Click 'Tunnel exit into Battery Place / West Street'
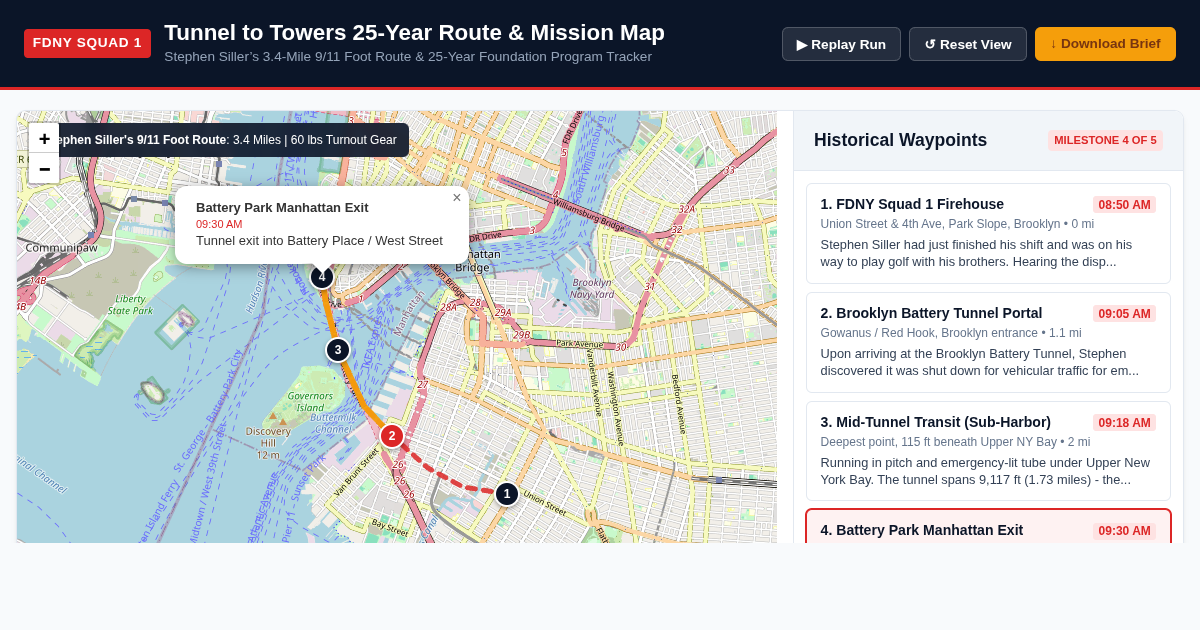The height and width of the screenshot is (630, 1200). pyautogui.click(x=319, y=240)
